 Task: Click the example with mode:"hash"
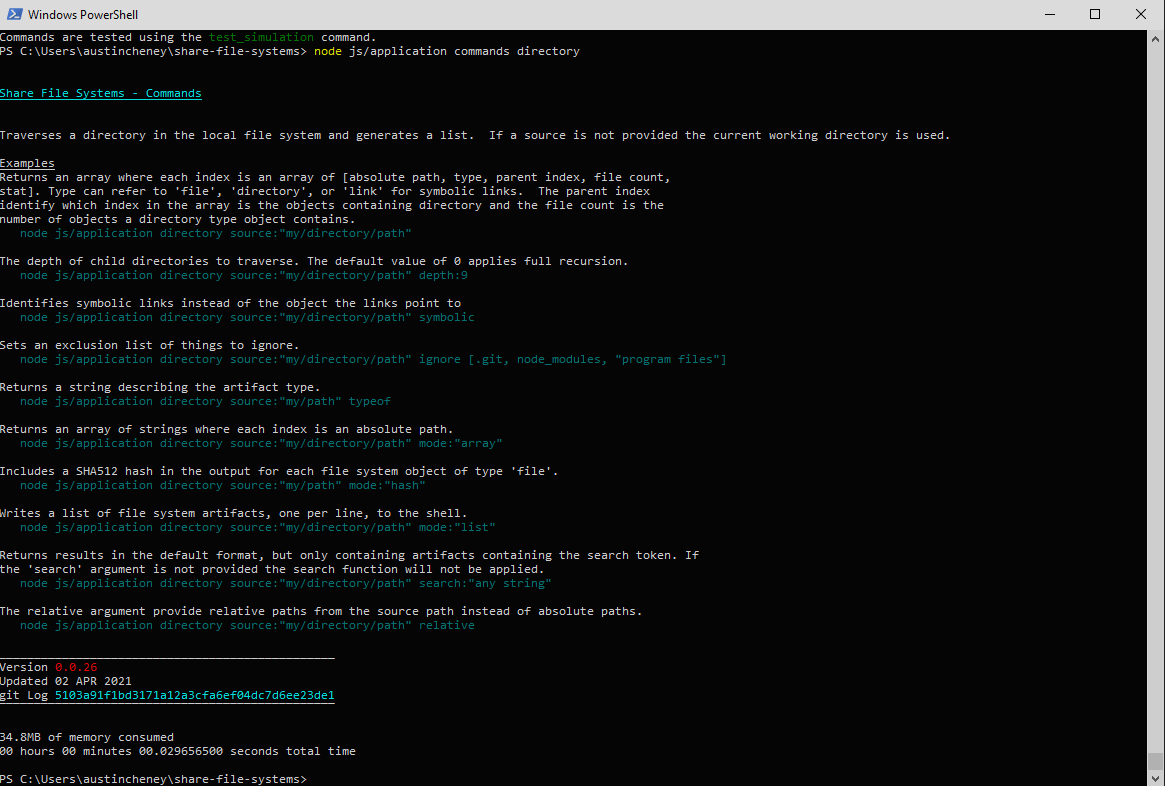click(223, 485)
